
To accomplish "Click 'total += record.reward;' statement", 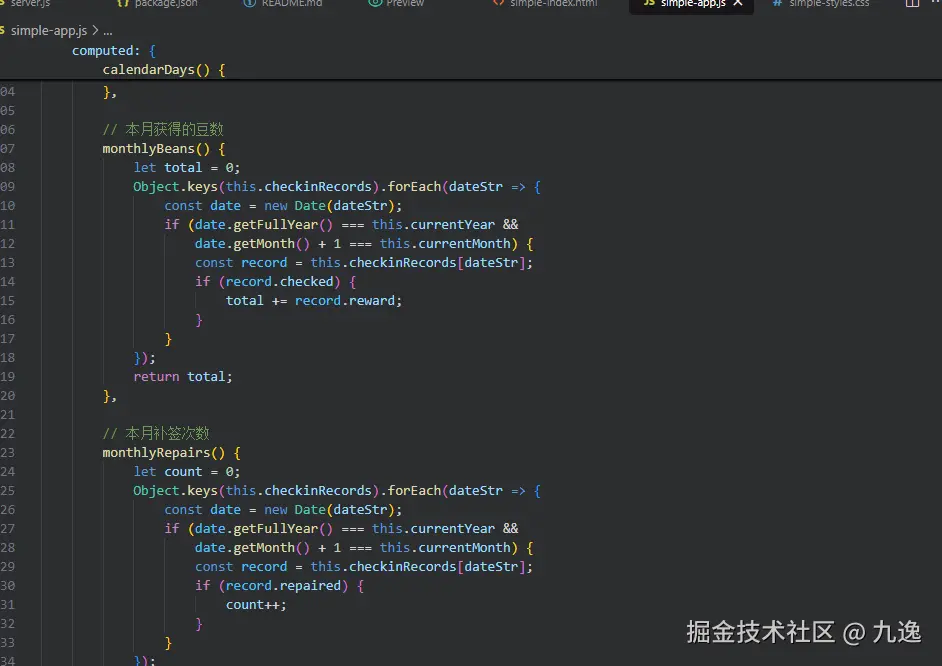I will click(x=314, y=300).
